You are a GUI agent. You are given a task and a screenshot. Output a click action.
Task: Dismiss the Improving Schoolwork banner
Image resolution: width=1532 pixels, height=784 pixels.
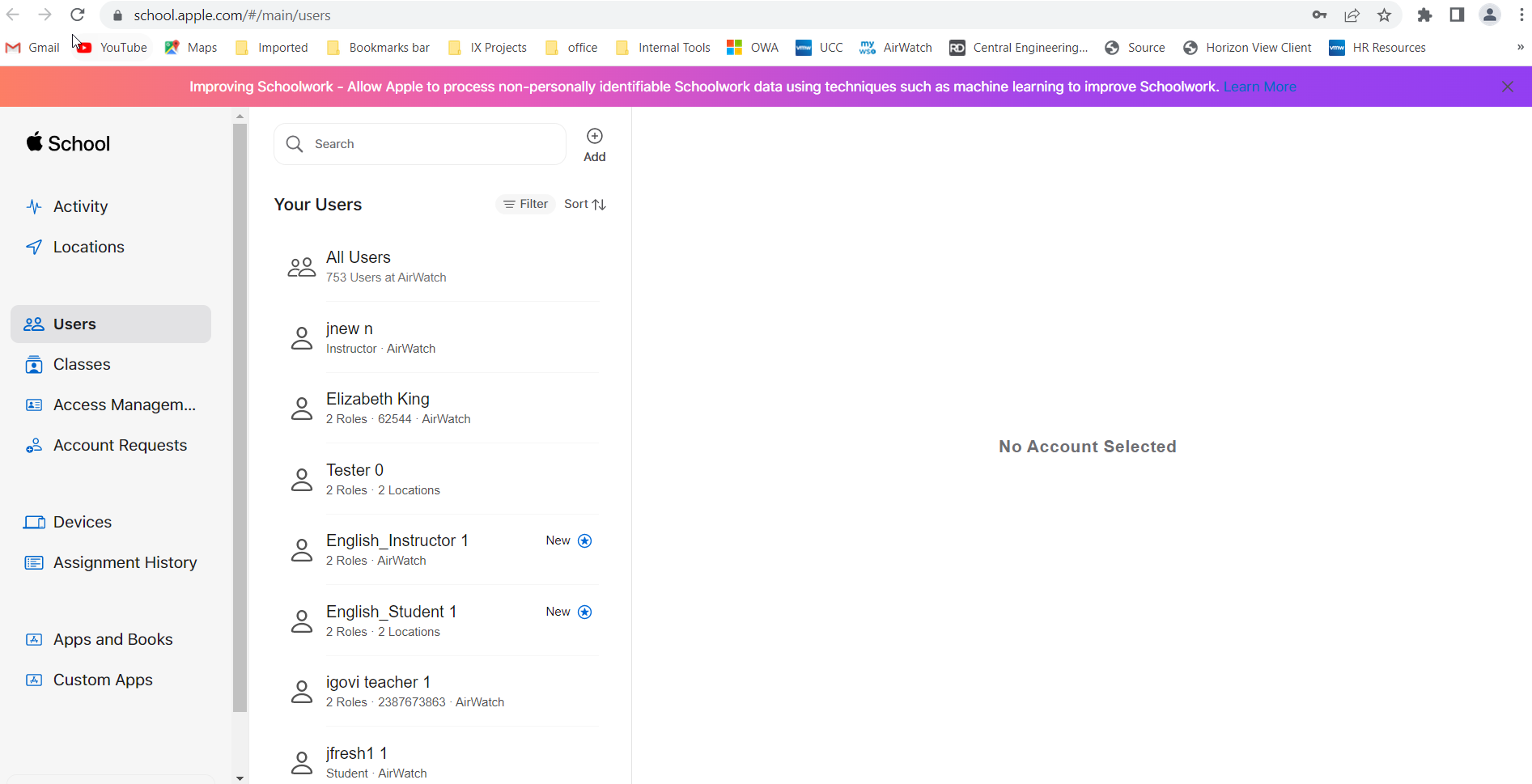coord(1508,87)
